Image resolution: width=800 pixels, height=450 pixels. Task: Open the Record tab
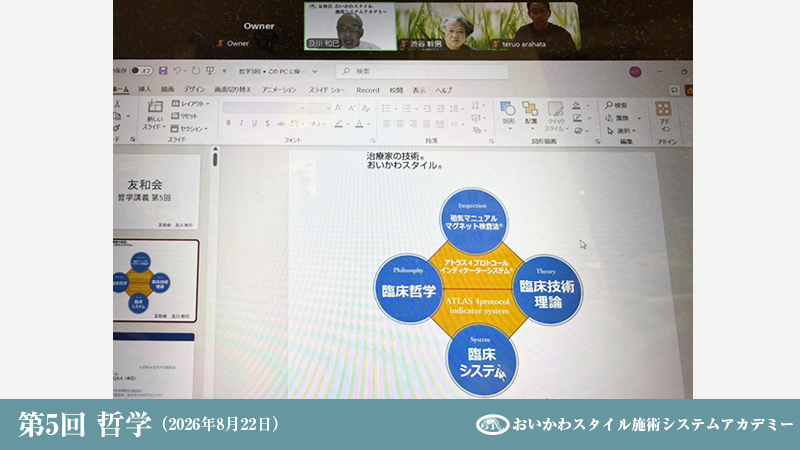pyautogui.click(x=368, y=90)
